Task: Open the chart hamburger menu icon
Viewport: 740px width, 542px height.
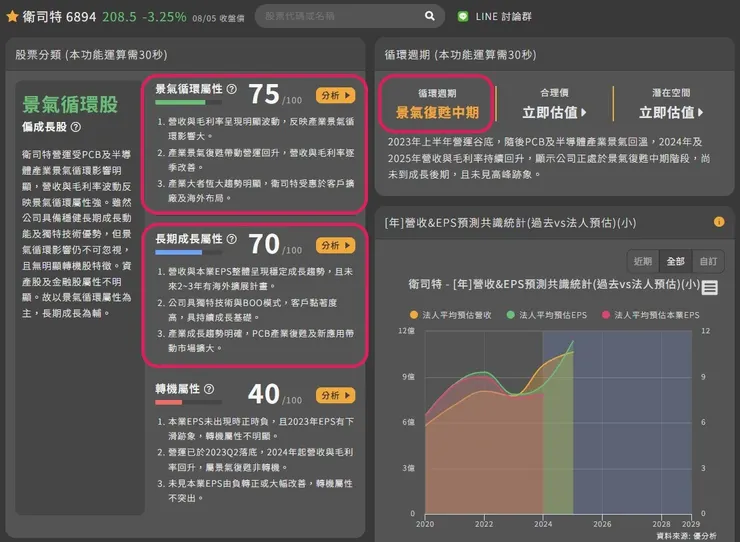Action: pos(709,287)
